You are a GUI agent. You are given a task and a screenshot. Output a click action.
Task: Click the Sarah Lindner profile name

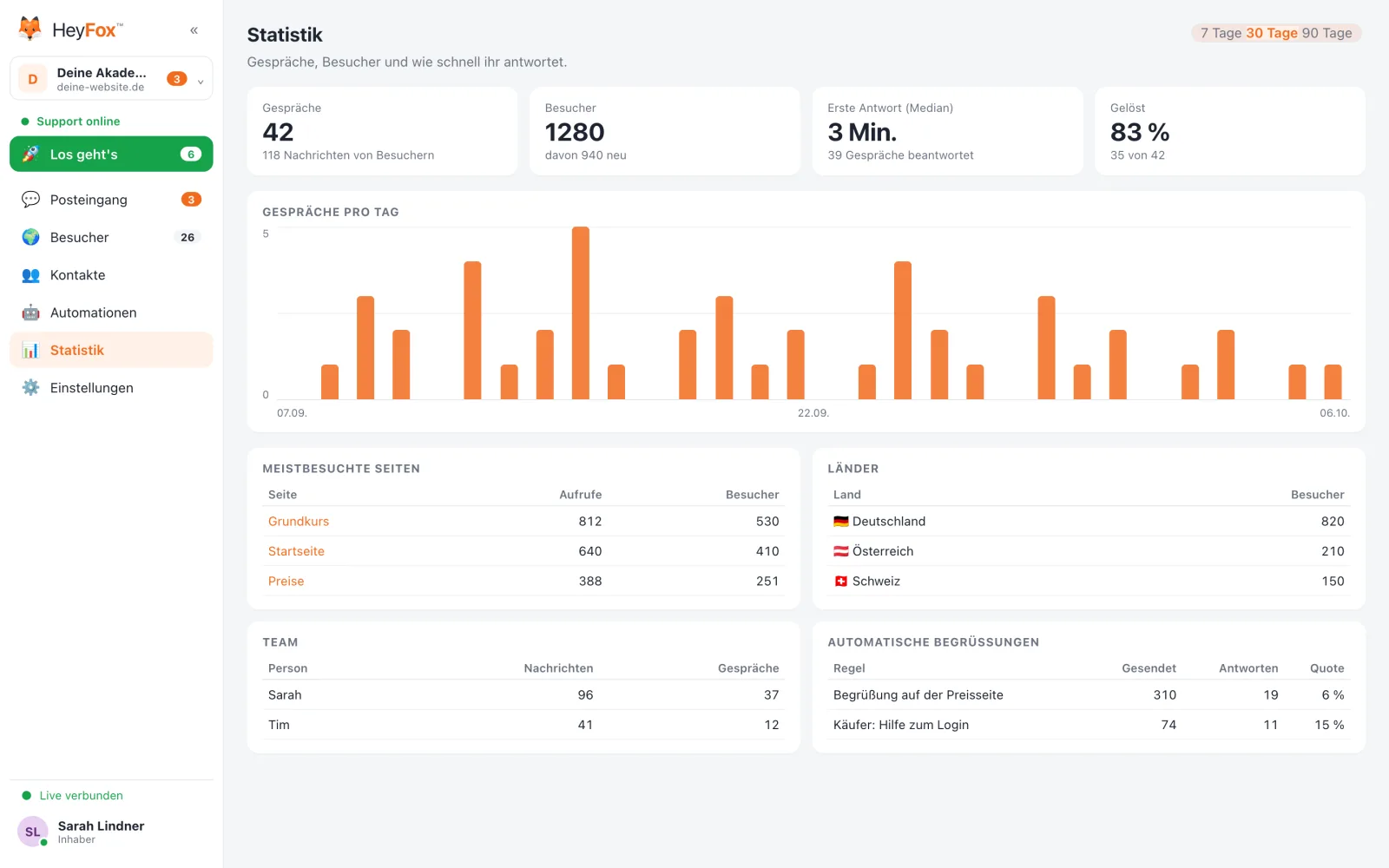[101, 825]
